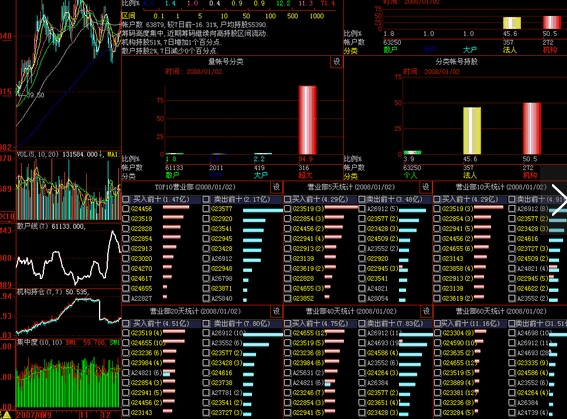Open 设 settings for 营业部5天统计 panel

[426, 187]
